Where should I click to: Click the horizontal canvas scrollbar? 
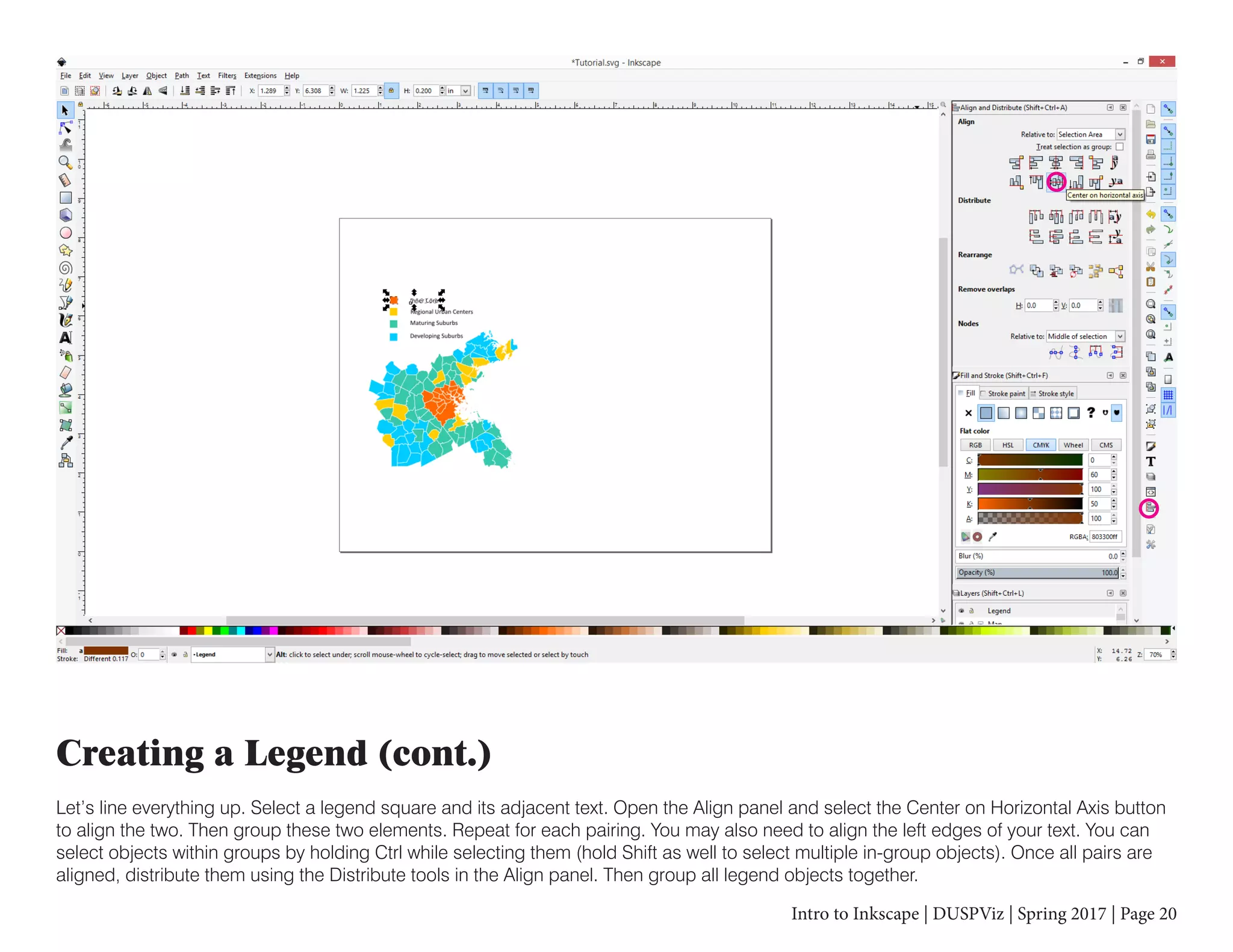485,620
